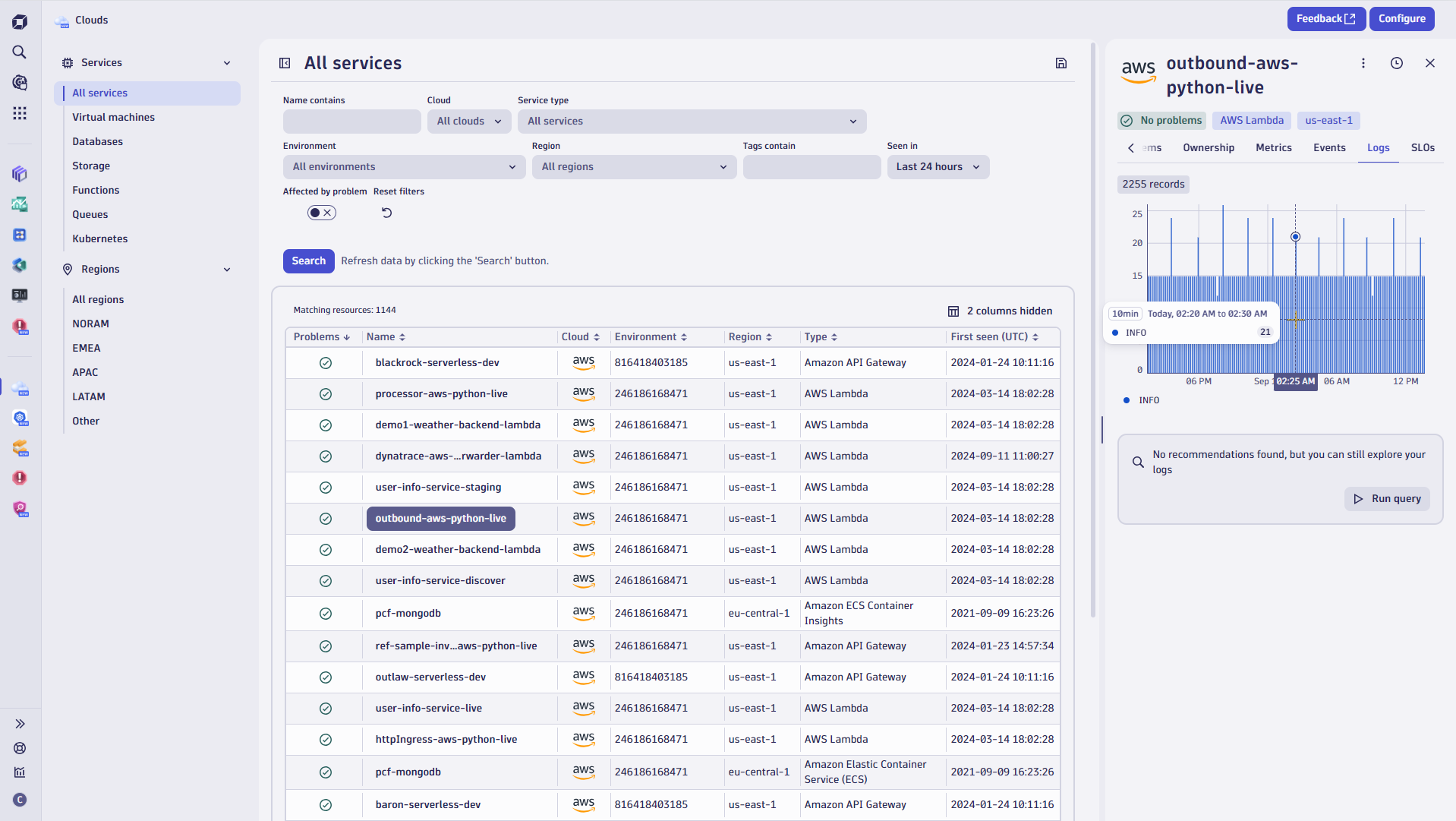Open the history clock icon in the detail panel

[x=1397, y=63]
